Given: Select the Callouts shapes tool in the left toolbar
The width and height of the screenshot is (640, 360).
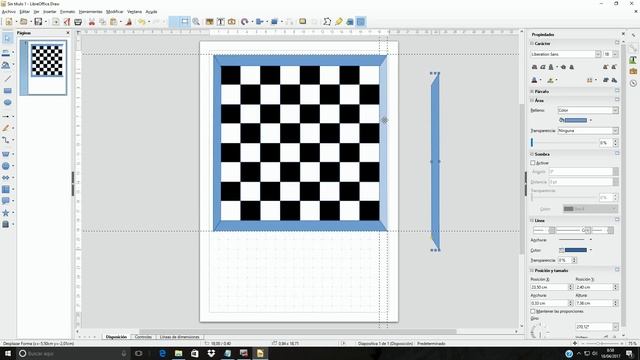Looking at the screenshot, I should 6,201.
